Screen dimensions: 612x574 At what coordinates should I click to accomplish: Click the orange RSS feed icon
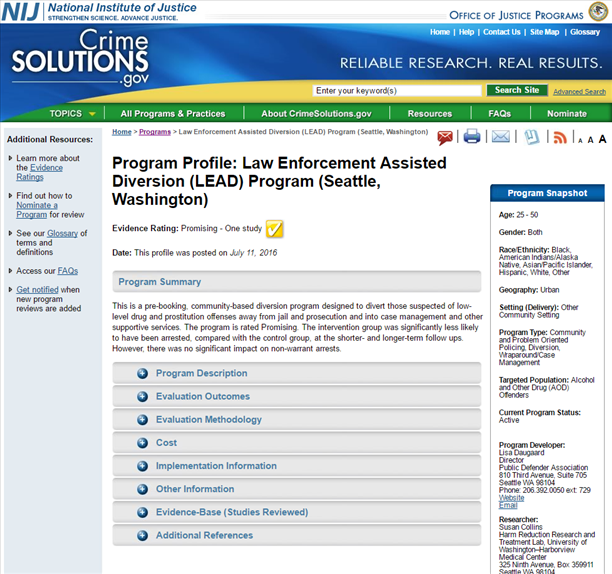[x=560, y=137]
